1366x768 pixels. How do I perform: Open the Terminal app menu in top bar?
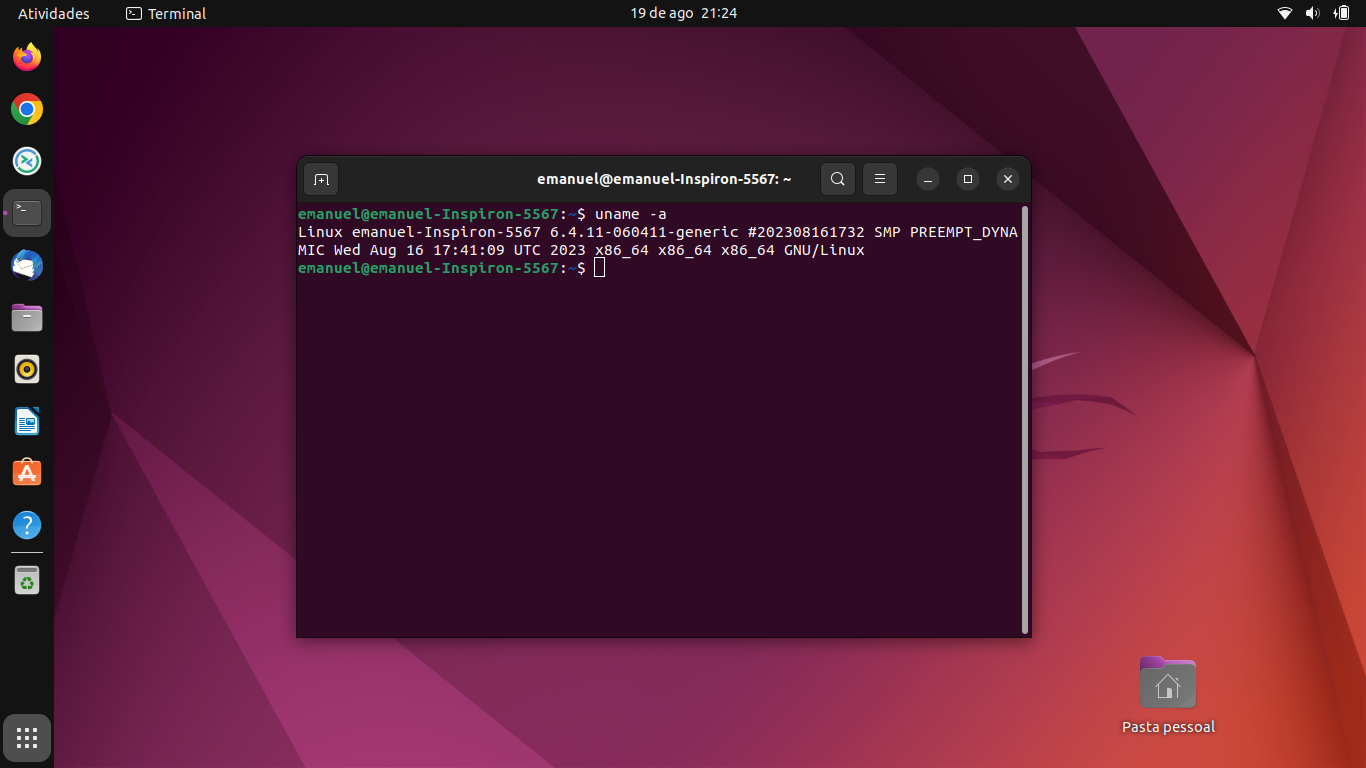point(166,14)
